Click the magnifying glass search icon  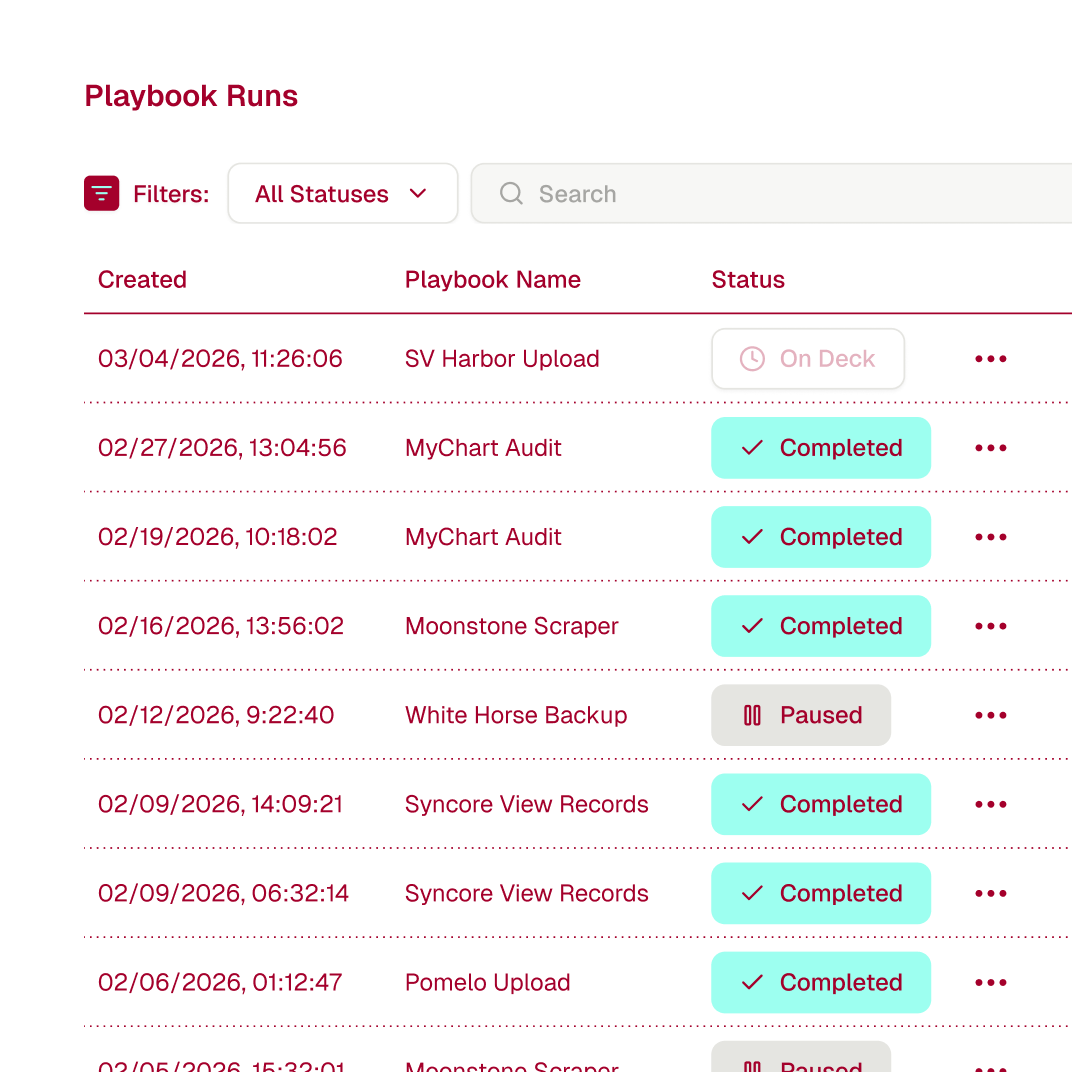click(x=511, y=193)
